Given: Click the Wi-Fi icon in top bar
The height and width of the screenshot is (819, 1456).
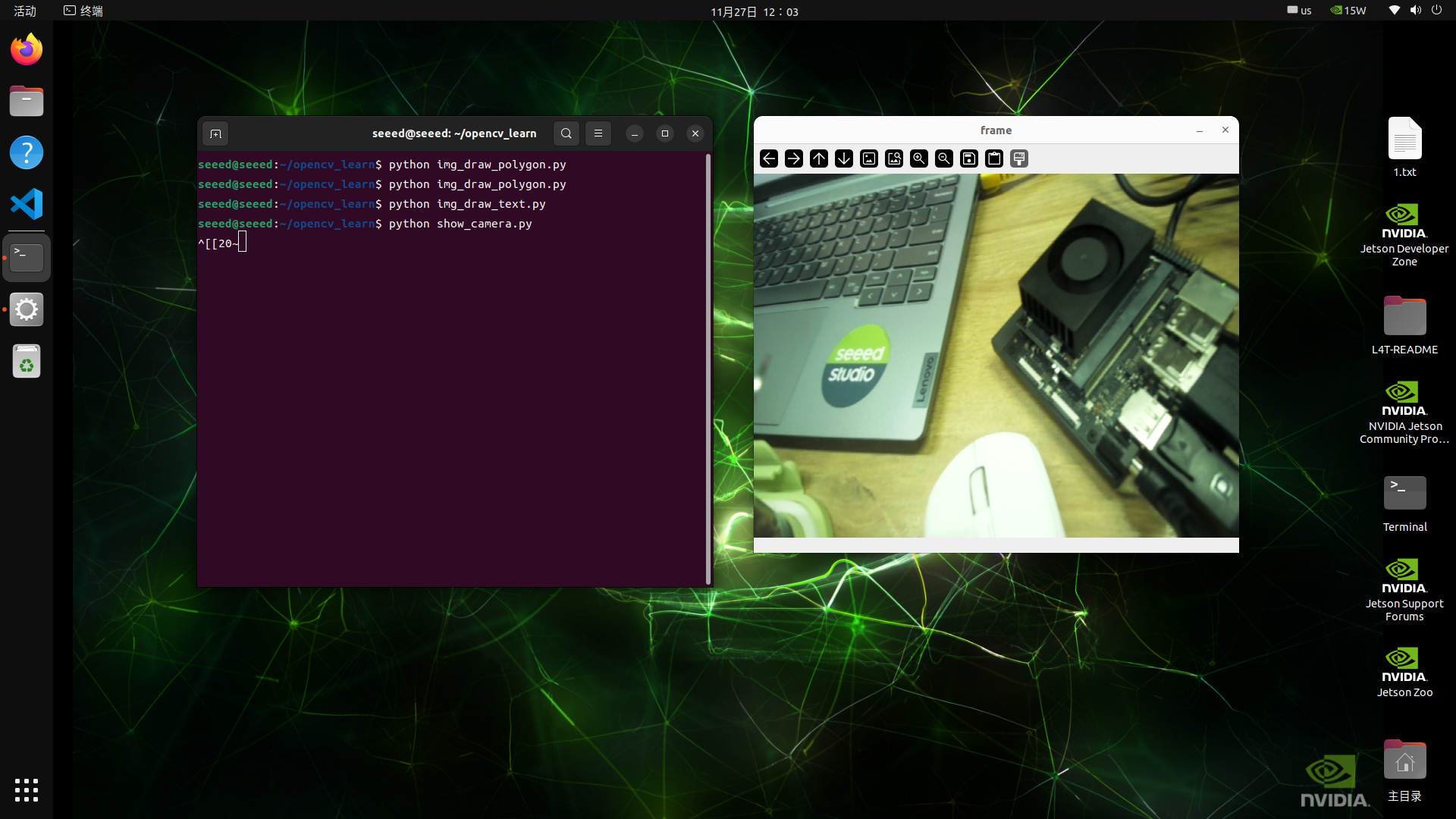Looking at the screenshot, I should (1394, 10).
